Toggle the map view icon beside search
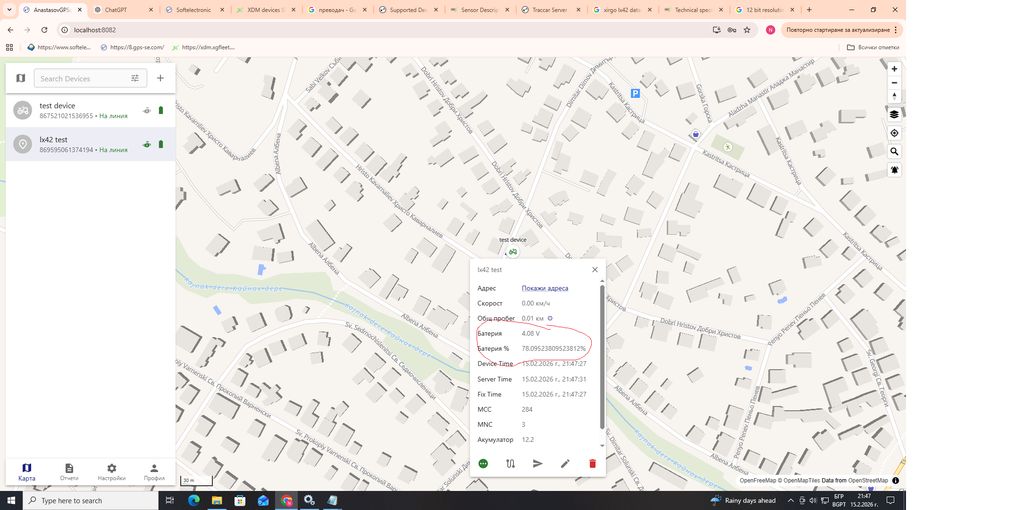The height and width of the screenshot is (510, 1024). tap(21, 78)
